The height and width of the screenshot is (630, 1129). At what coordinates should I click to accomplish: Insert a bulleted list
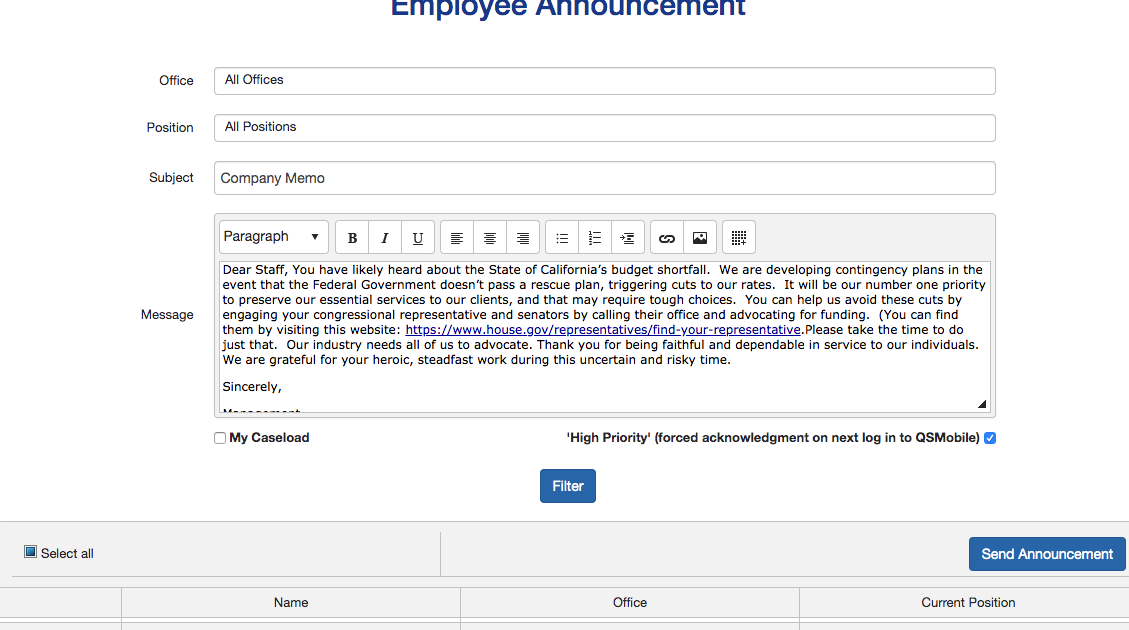(x=562, y=238)
